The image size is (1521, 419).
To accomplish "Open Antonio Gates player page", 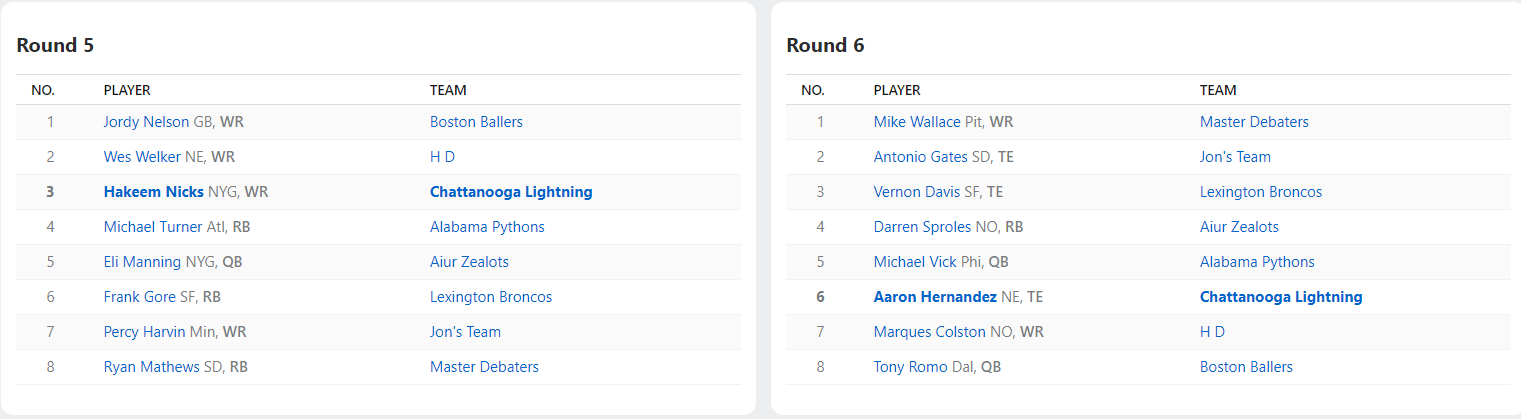I will (921, 157).
